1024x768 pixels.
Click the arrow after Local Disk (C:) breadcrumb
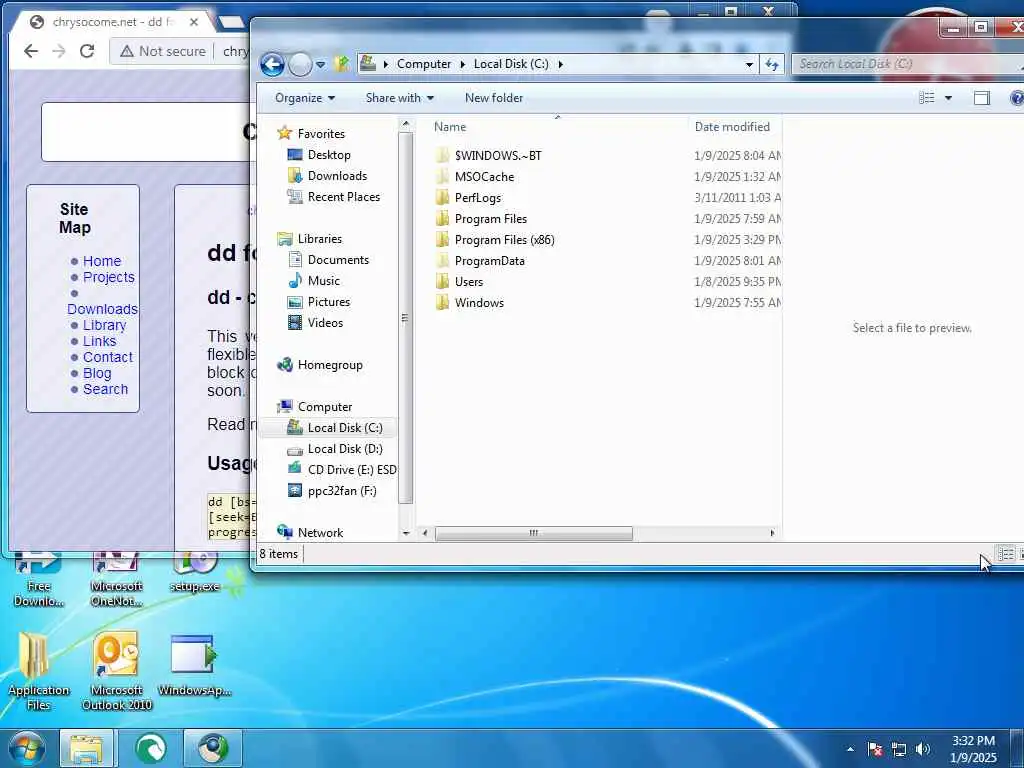560,64
